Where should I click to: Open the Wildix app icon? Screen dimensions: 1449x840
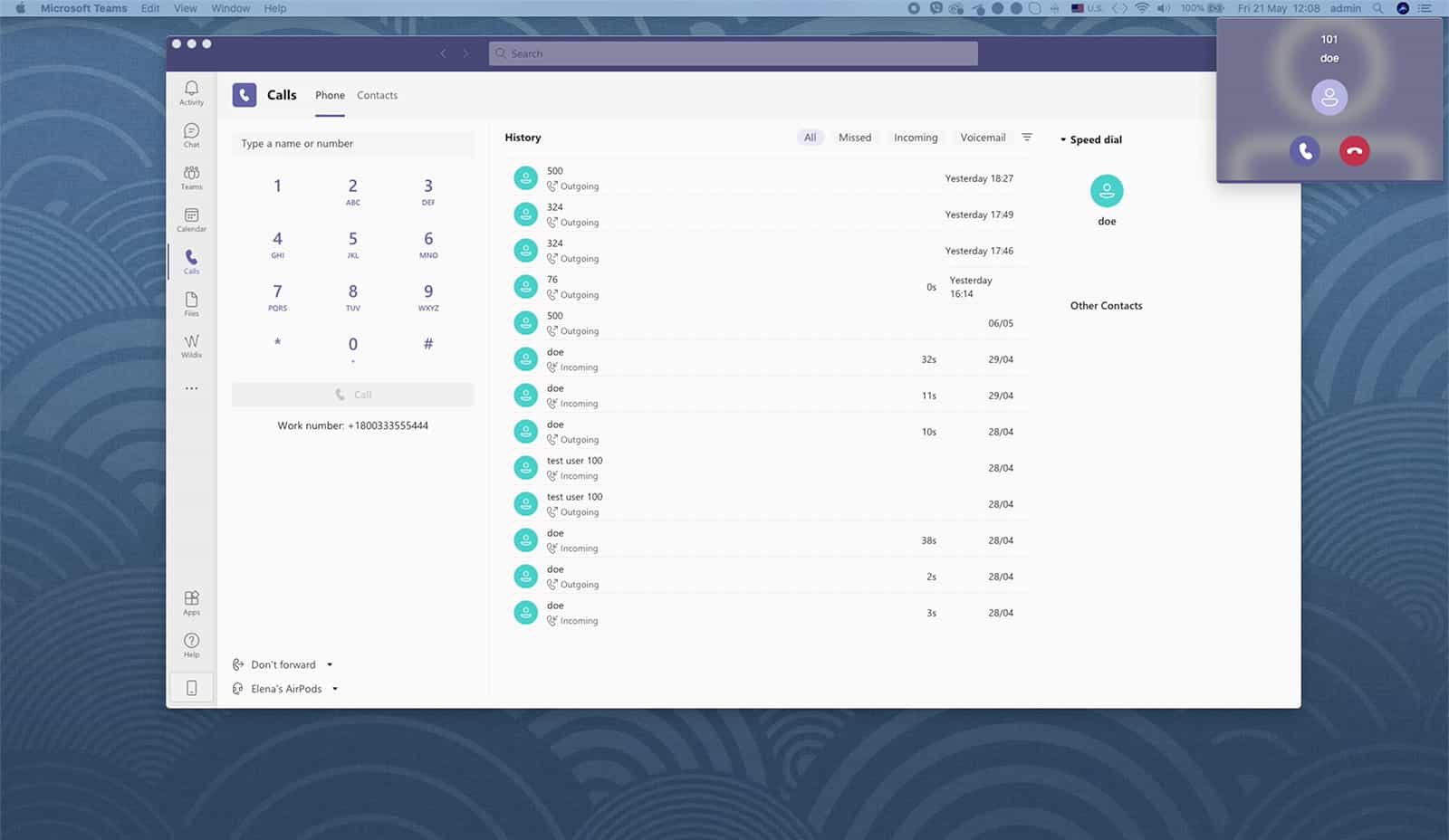191,345
